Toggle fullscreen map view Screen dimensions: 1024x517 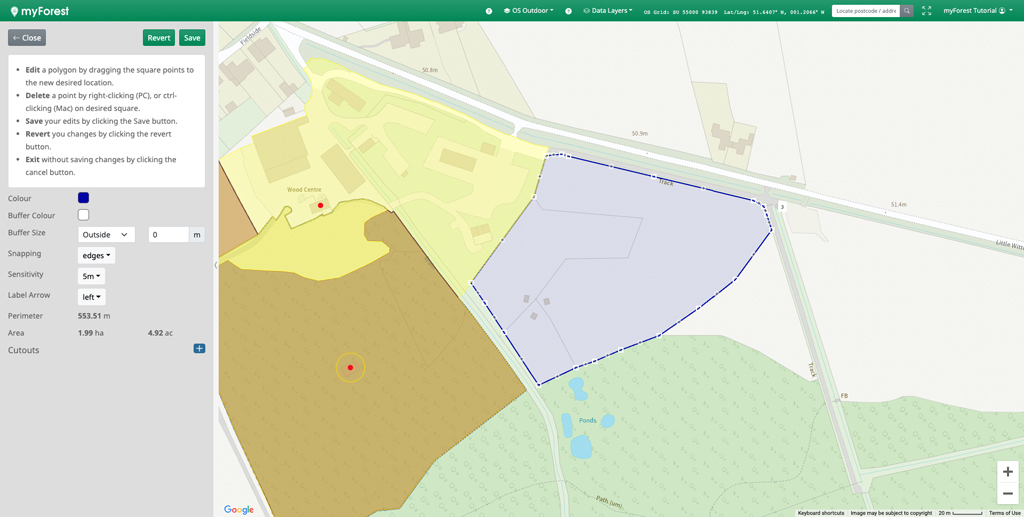927,11
